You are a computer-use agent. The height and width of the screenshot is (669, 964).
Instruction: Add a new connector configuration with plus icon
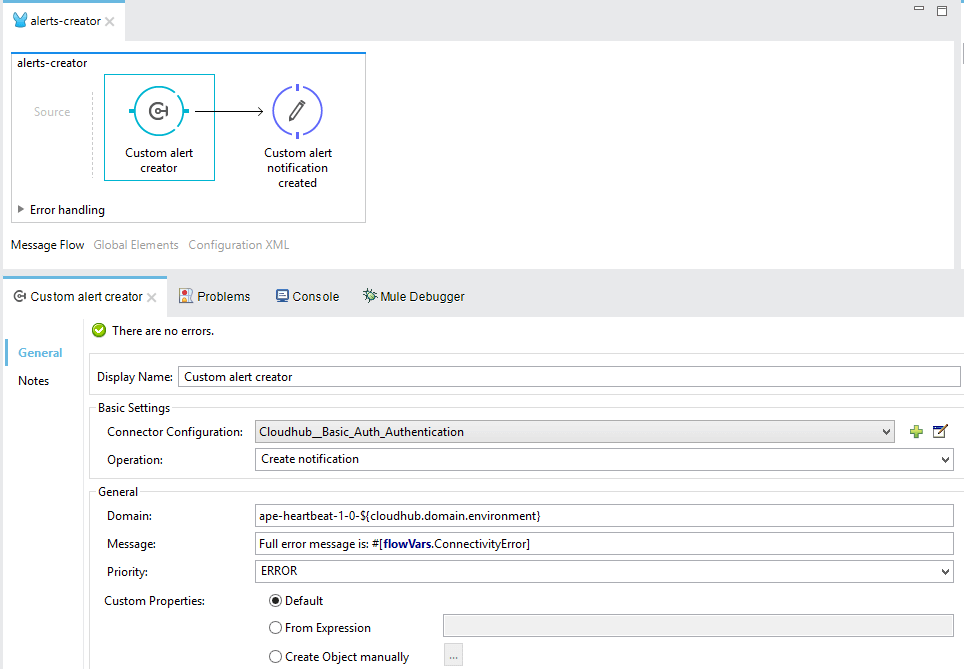[916, 432]
